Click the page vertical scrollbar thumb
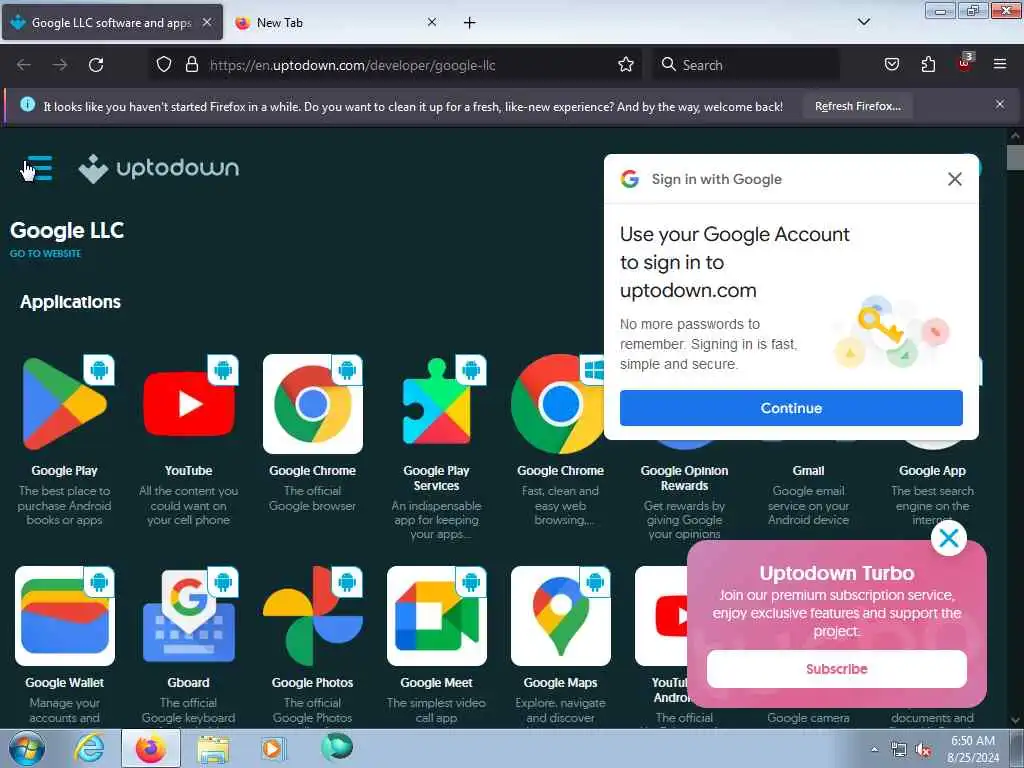This screenshot has height=768, width=1024. (1015, 157)
